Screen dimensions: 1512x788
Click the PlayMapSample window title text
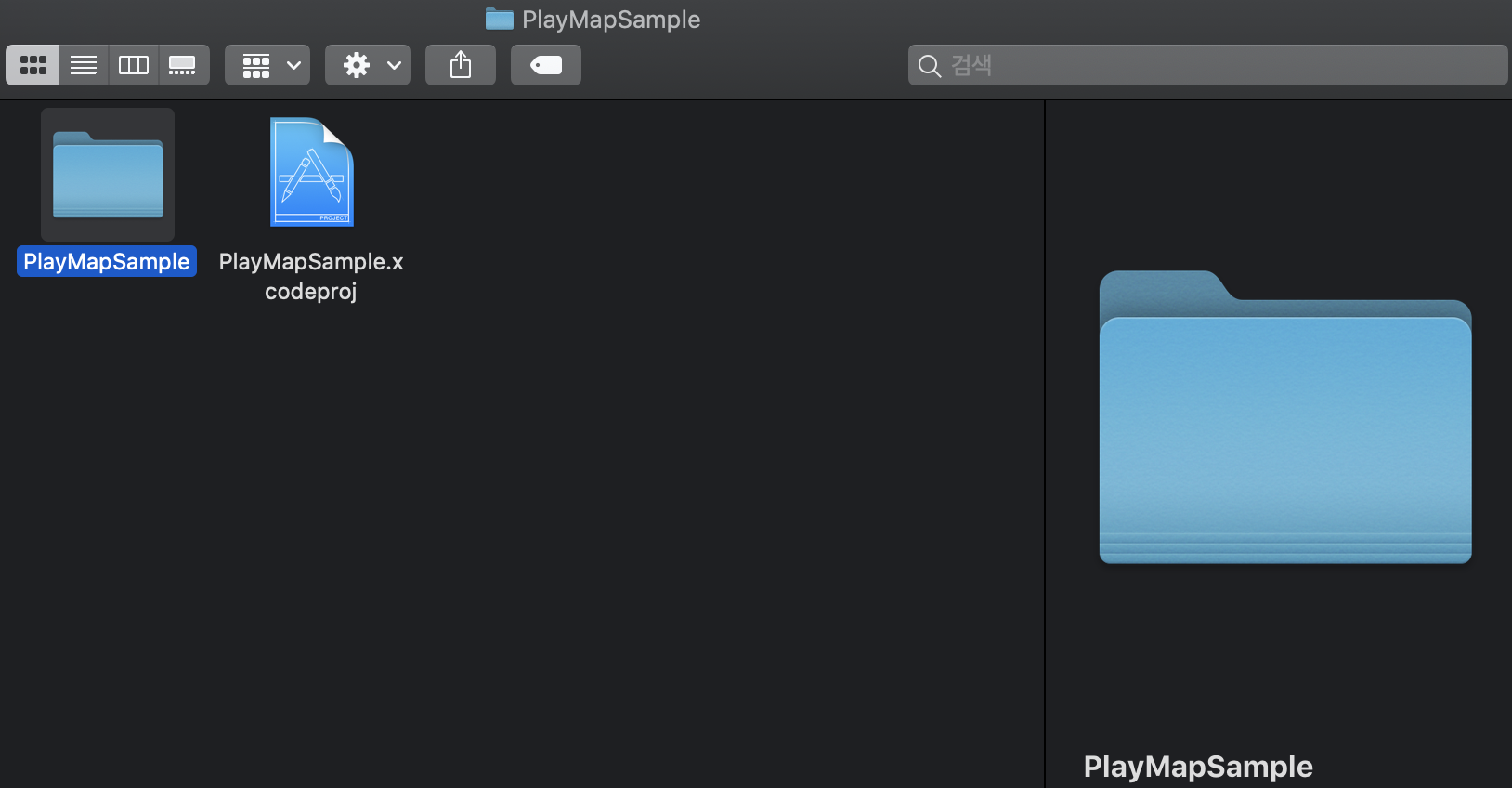tap(611, 20)
